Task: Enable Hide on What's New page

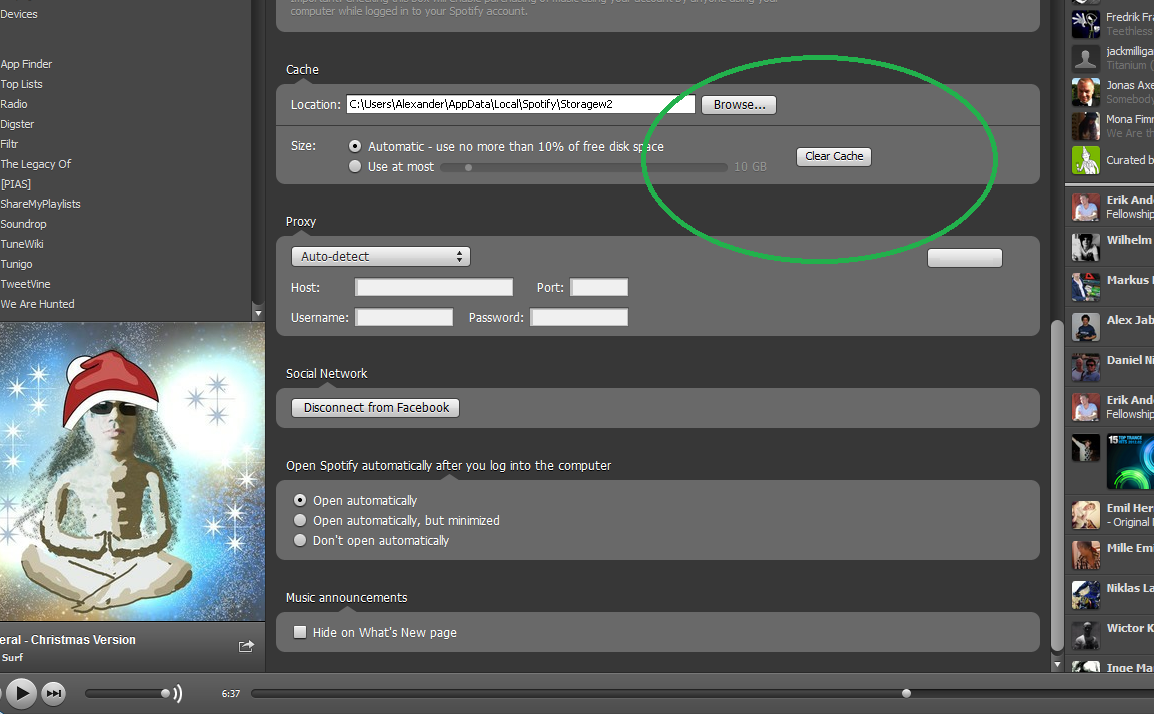Action: point(300,633)
